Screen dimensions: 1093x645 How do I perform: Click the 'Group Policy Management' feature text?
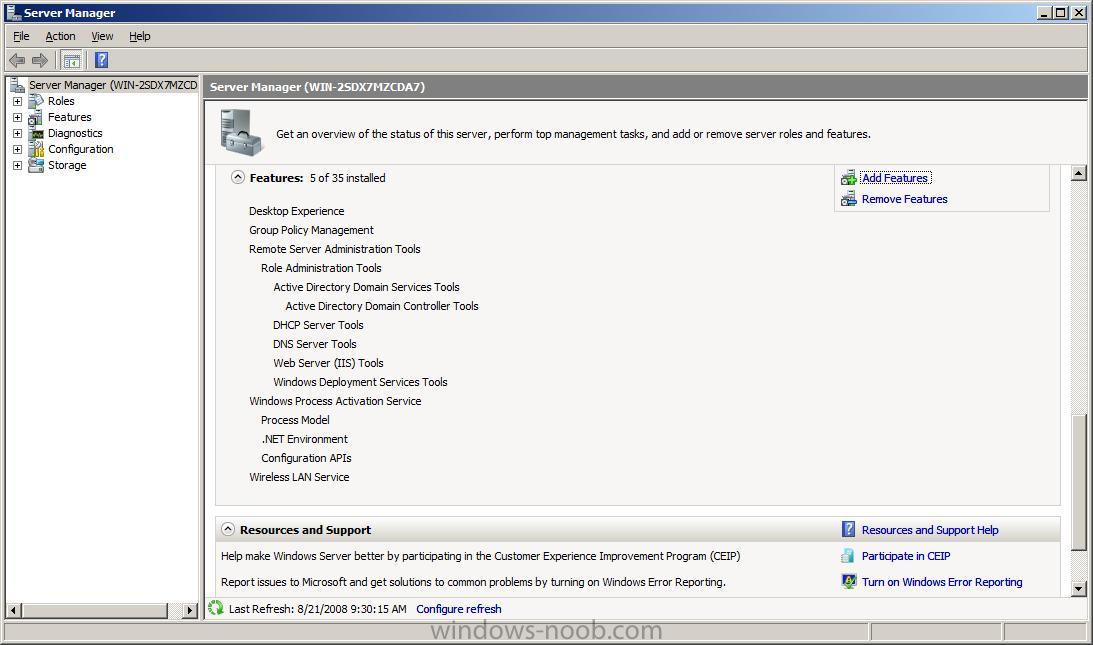pos(311,230)
